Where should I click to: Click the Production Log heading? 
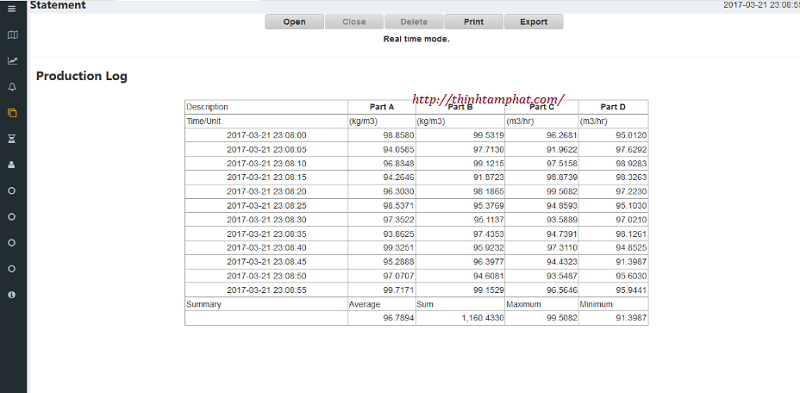[82, 76]
